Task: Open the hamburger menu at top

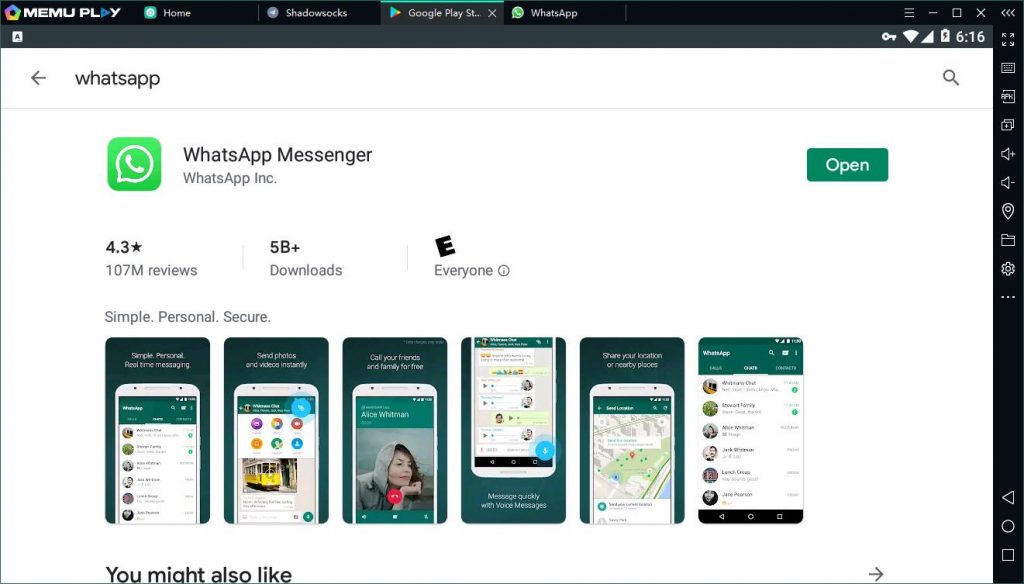Action: pos(908,13)
